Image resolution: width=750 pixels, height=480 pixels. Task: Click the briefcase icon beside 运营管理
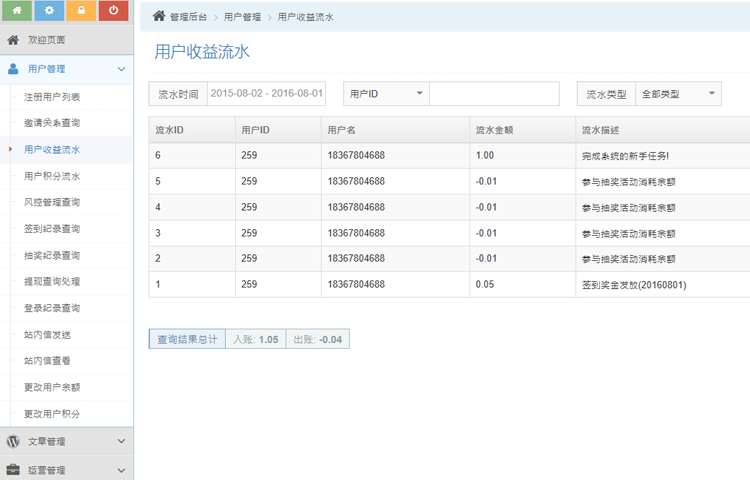13,470
